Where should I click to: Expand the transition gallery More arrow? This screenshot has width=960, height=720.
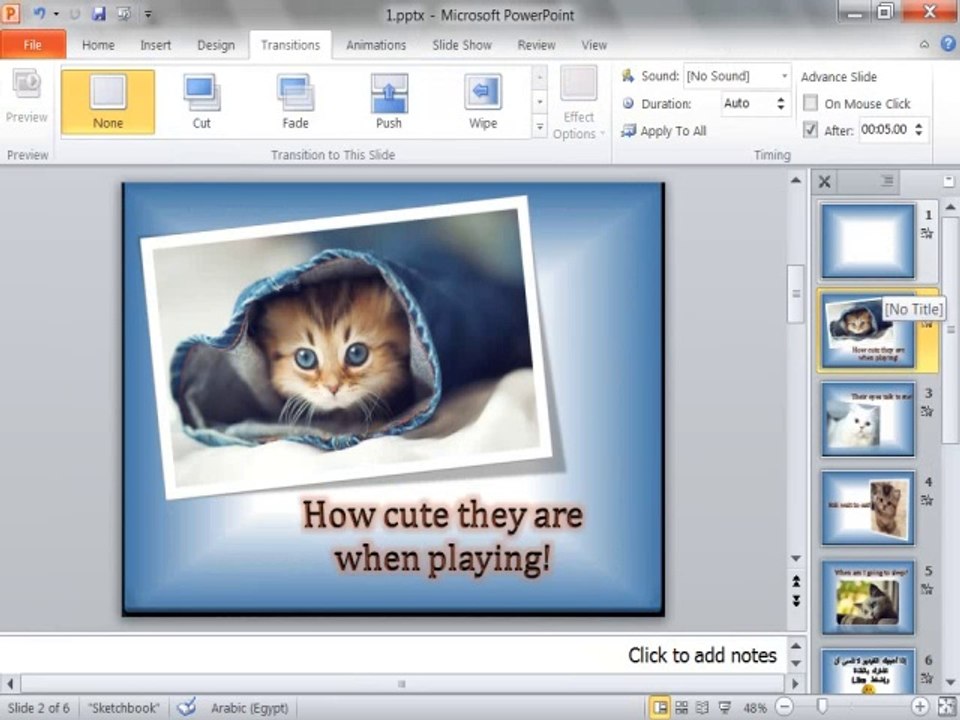(539, 127)
